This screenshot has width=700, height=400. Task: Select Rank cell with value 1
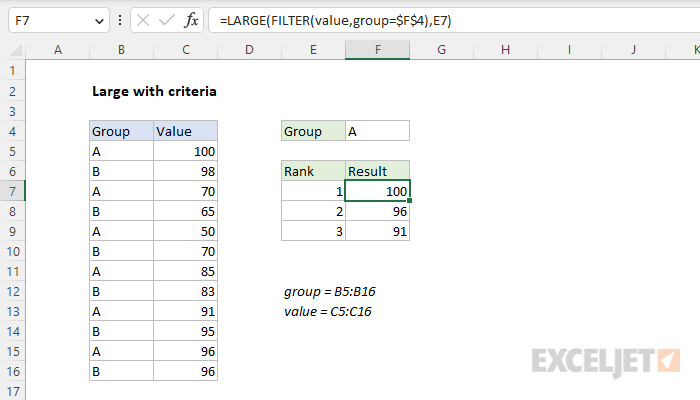click(x=313, y=192)
